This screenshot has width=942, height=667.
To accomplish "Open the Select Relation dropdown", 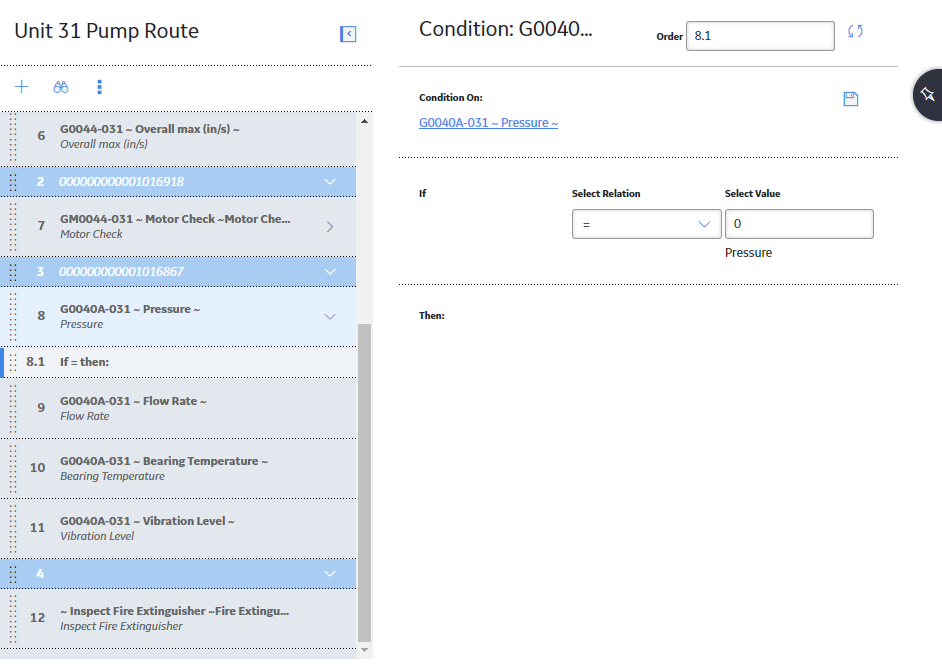I will pyautogui.click(x=646, y=224).
